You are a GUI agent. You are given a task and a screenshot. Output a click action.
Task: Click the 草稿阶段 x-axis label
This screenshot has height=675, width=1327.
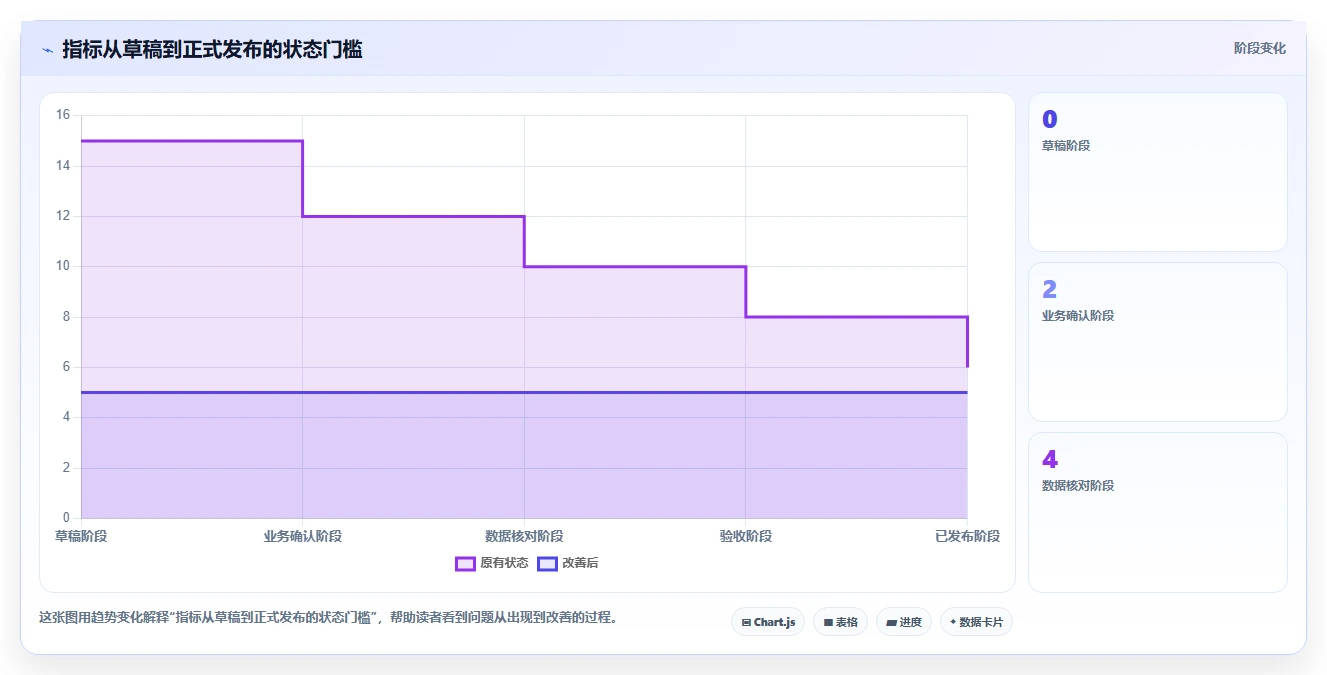pos(81,536)
